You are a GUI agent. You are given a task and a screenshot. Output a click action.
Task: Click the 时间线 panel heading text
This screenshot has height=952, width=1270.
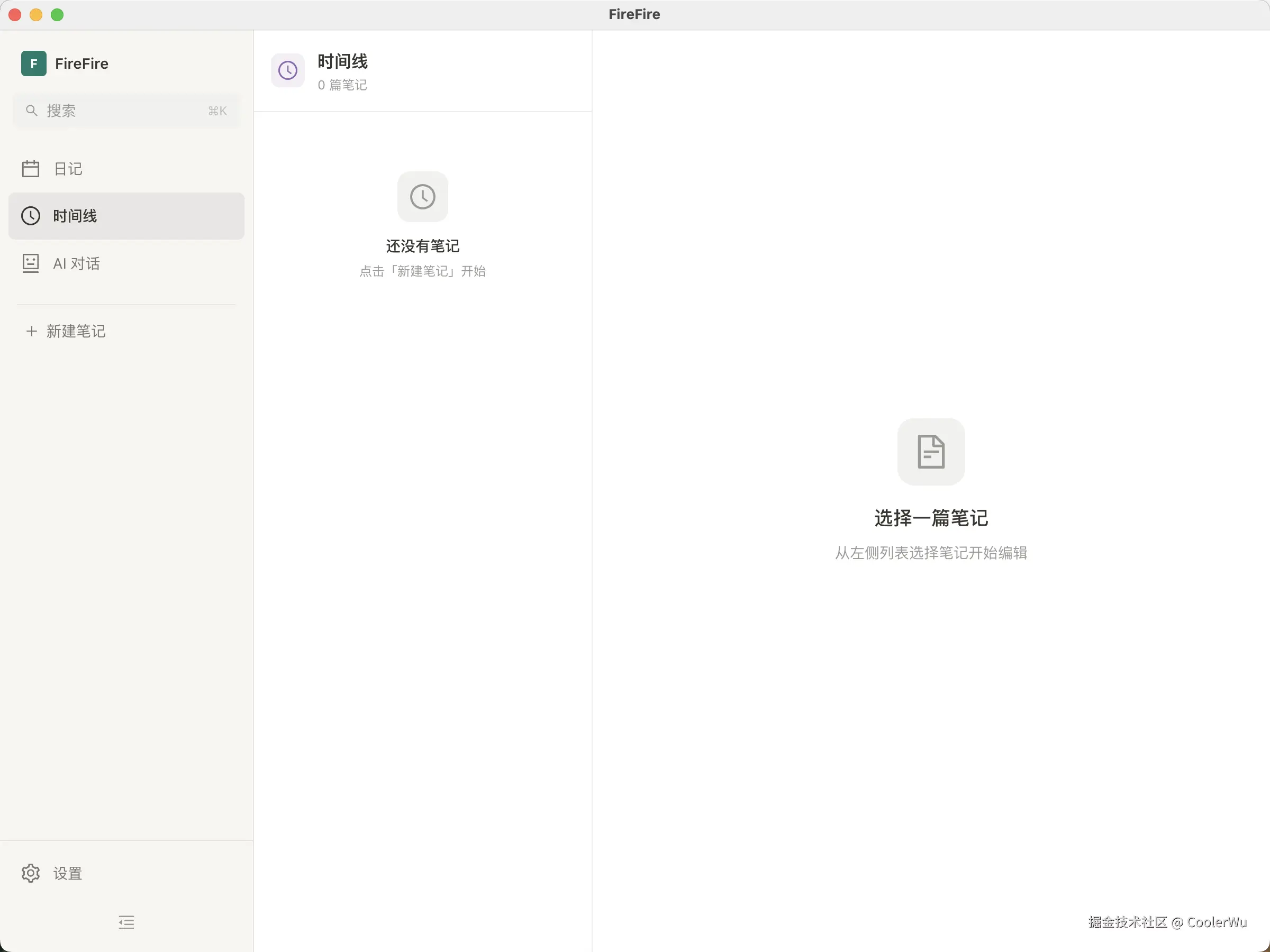(x=342, y=61)
